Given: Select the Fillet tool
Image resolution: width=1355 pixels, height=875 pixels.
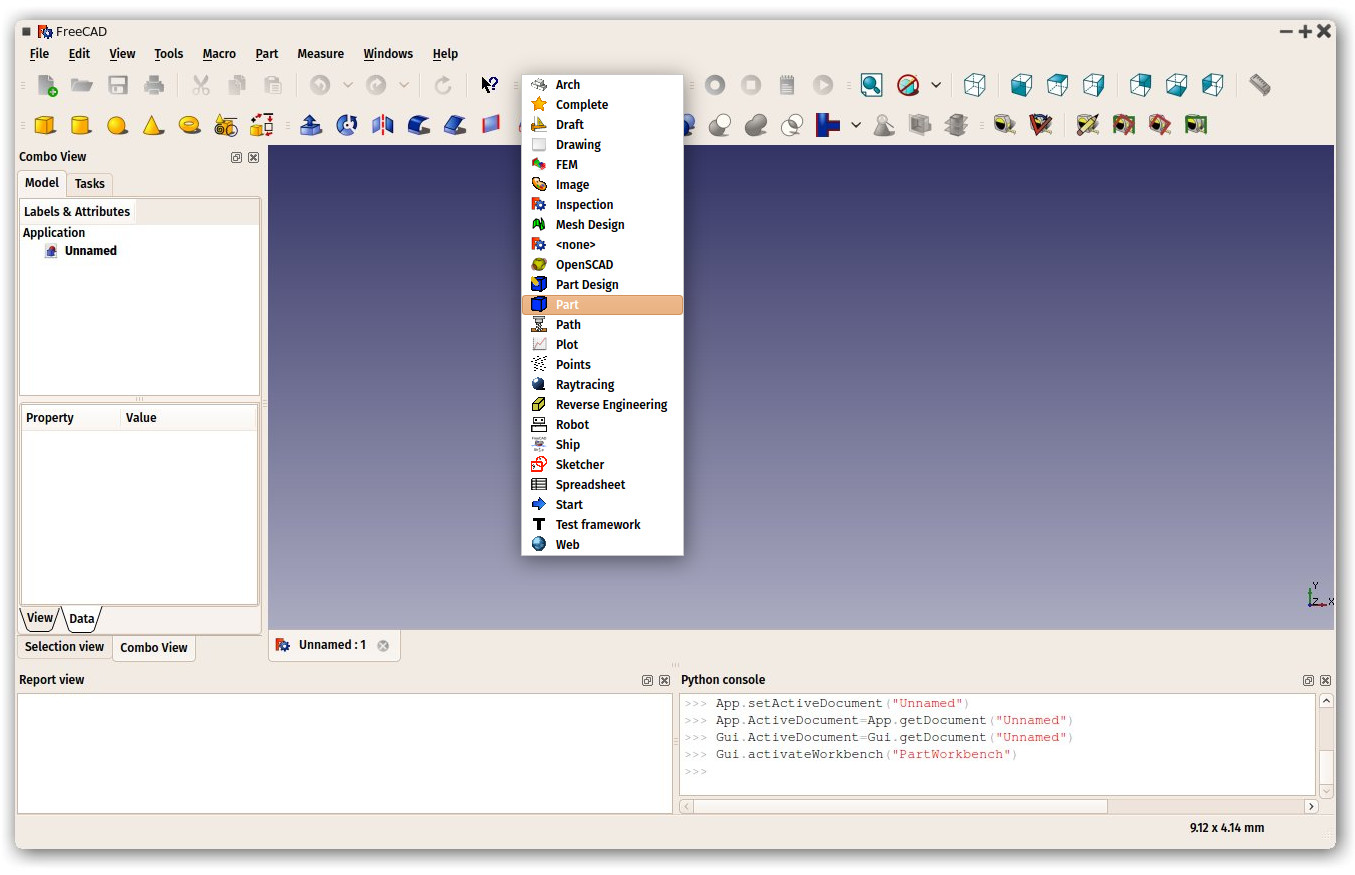Looking at the screenshot, I should coord(419,125).
